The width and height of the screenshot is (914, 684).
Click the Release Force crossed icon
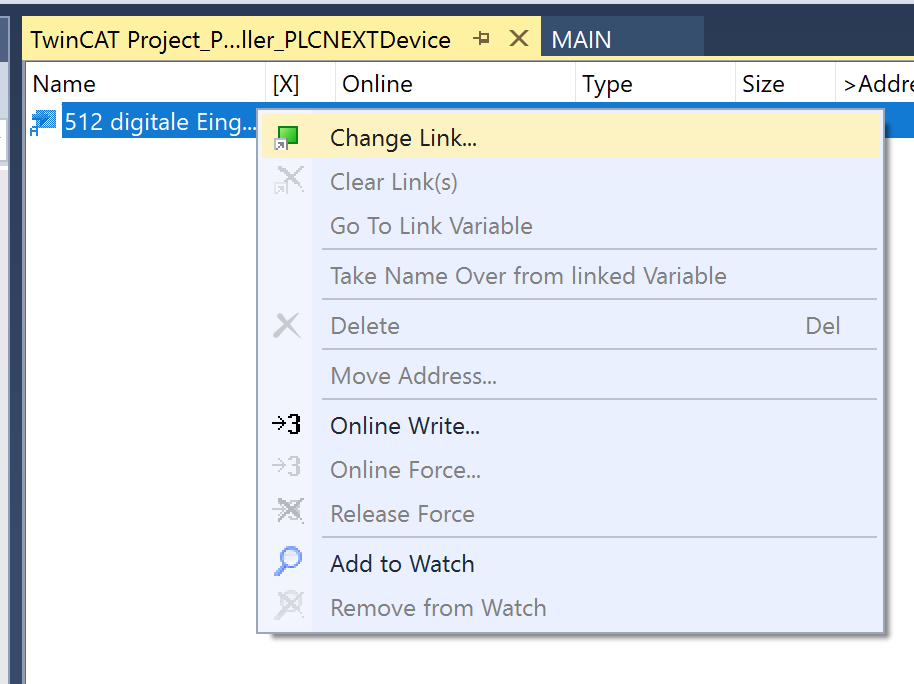(x=288, y=511)
